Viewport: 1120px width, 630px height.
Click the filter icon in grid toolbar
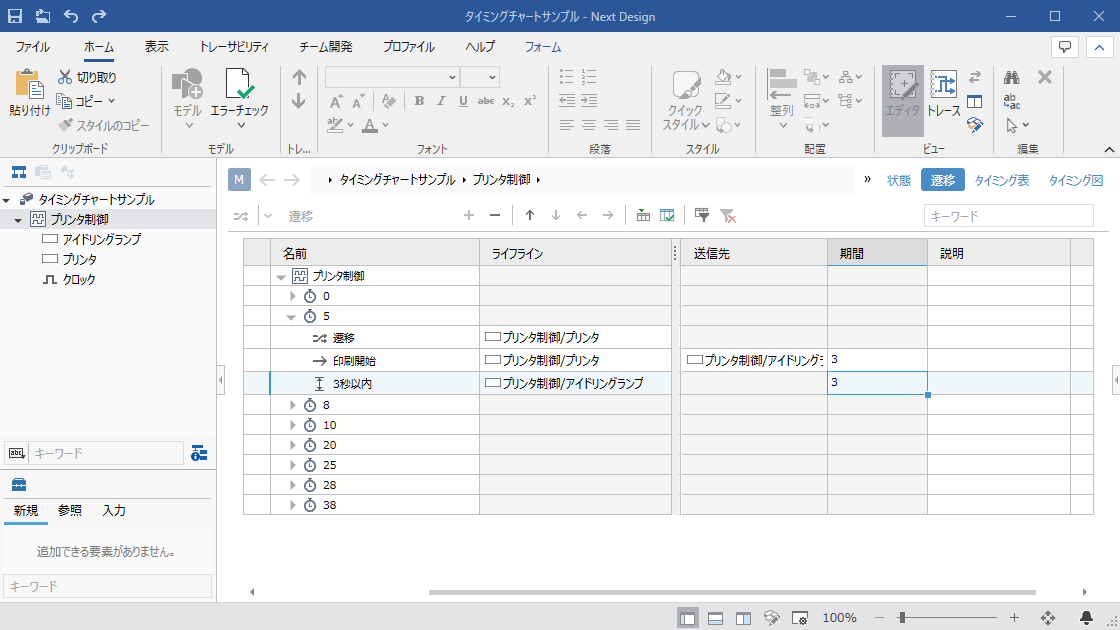click(701, 215)
